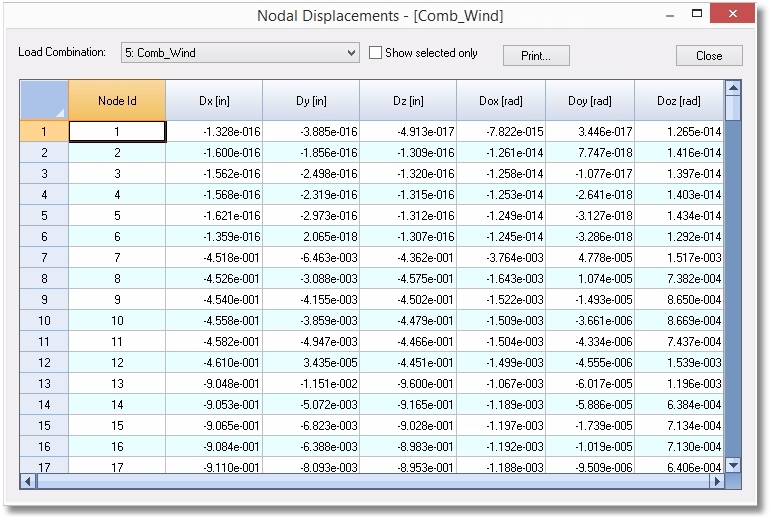Click the vertical scrollbar up arrow

[733, 88]
